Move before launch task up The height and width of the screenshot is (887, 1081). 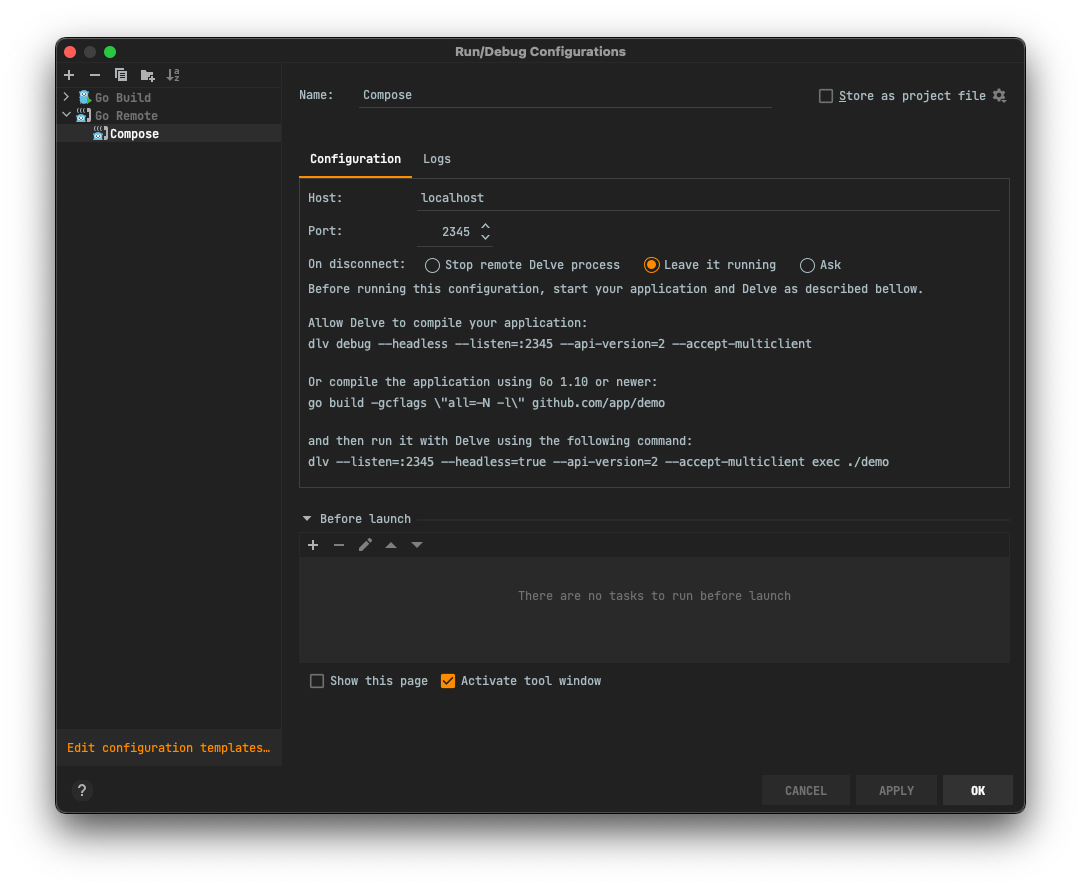[391, 545]
